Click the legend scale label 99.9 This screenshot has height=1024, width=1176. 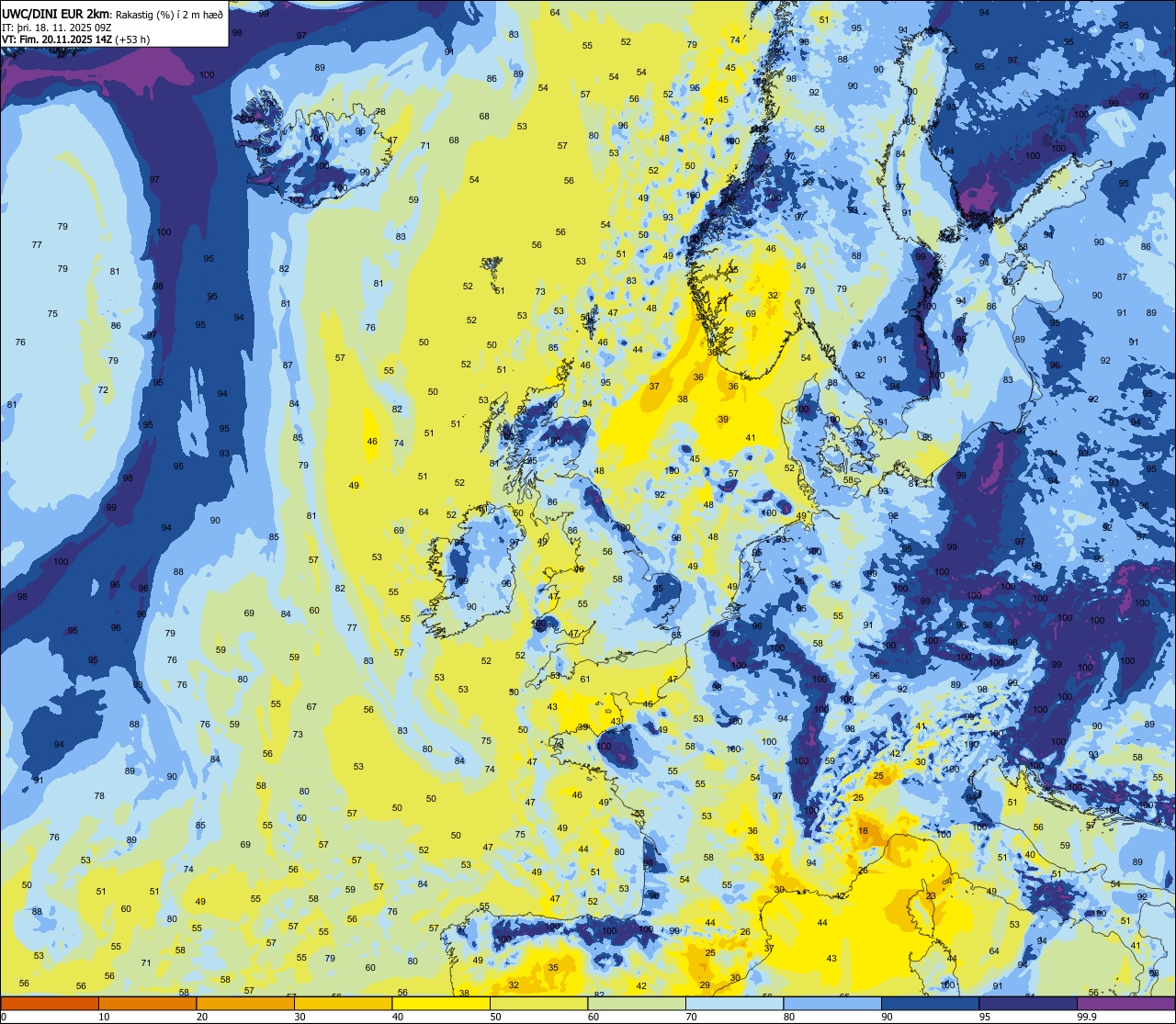[1086, 1017]
